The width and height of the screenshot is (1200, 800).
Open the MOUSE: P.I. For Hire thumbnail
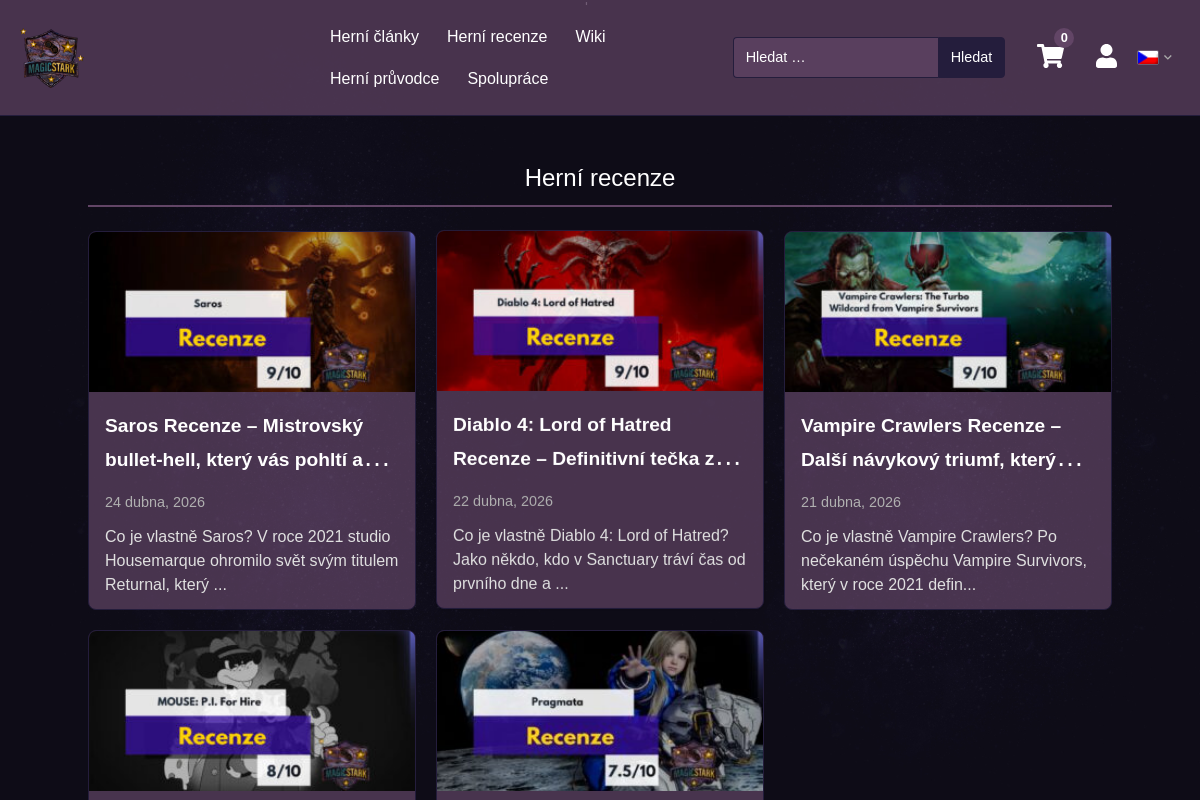click(252, 711)
